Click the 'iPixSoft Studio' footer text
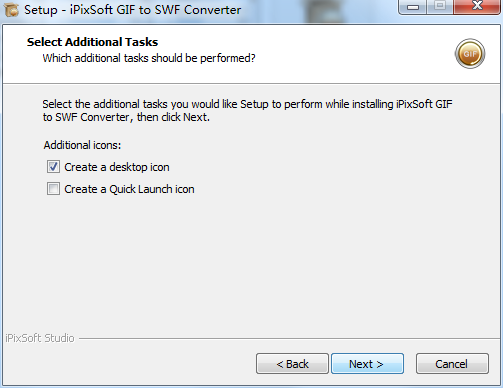503x388 pixels. [x=40, y=338]
